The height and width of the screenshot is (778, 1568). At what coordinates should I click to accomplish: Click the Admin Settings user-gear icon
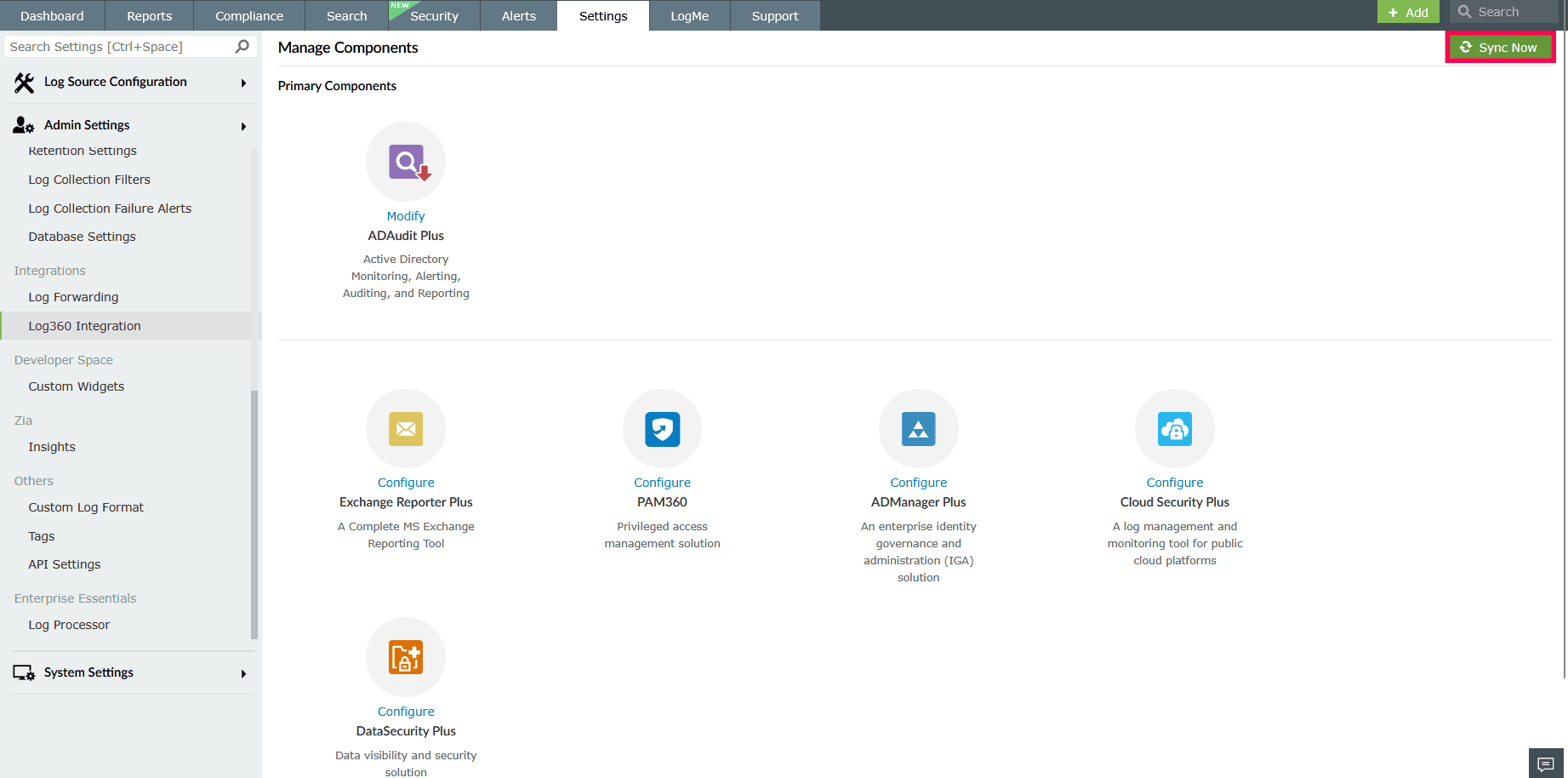[x=23, y=124]
